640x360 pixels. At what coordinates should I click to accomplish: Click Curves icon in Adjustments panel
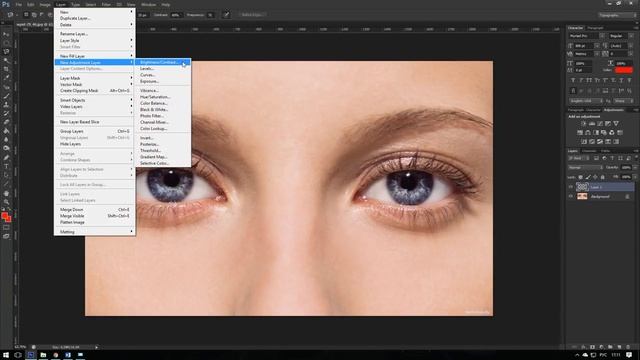click(x=600, y=124)
